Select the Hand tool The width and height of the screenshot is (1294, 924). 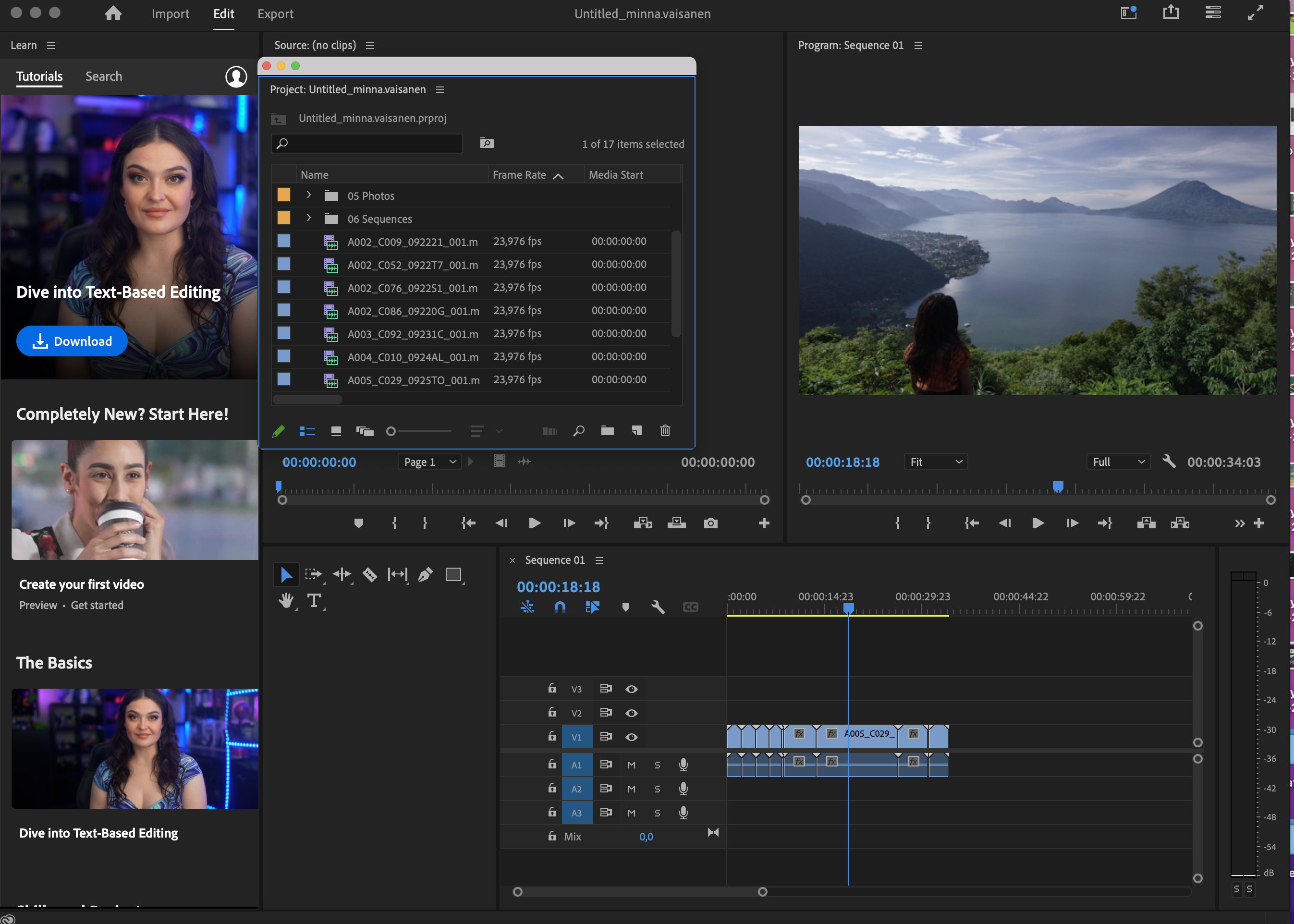coord(286,601)
